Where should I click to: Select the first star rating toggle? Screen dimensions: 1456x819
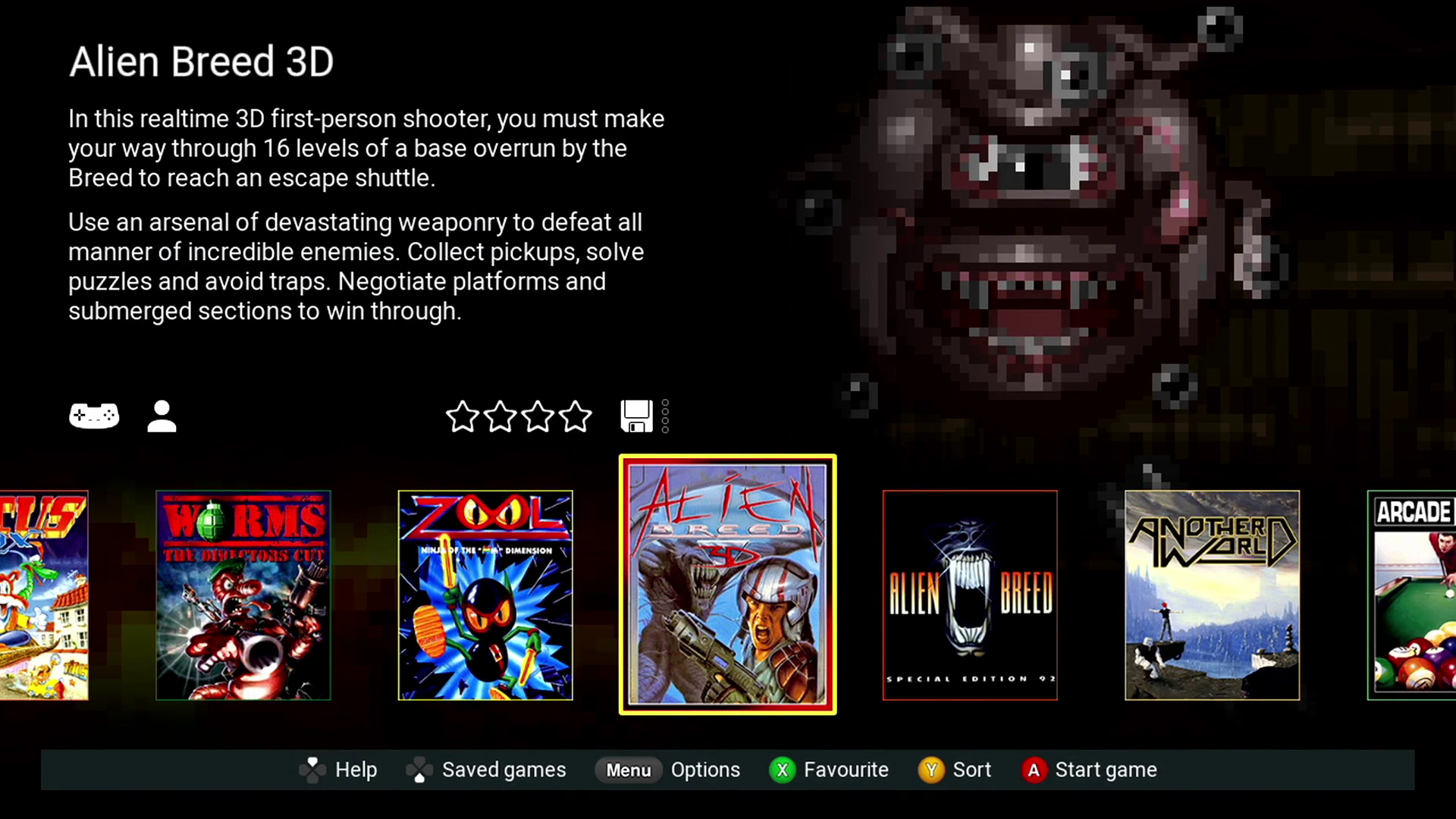tap(463, 416)
